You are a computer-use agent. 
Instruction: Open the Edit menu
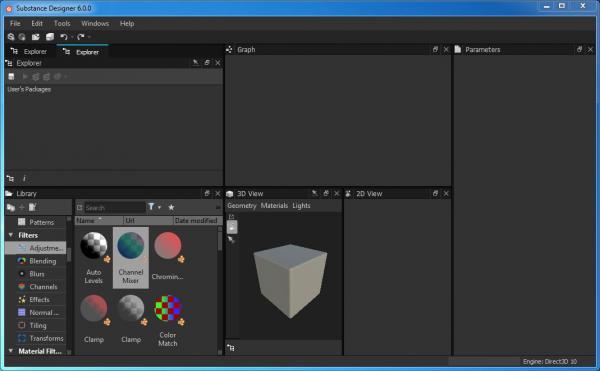click(37, 23)
